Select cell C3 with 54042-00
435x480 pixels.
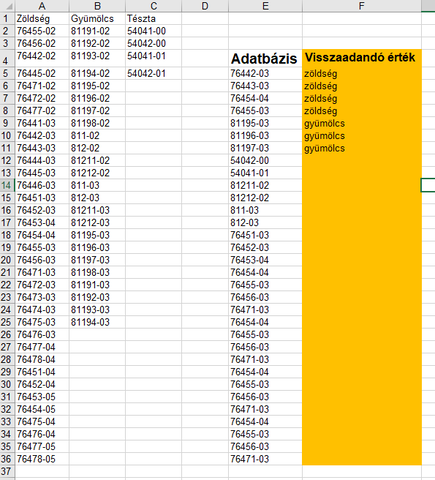154,43
